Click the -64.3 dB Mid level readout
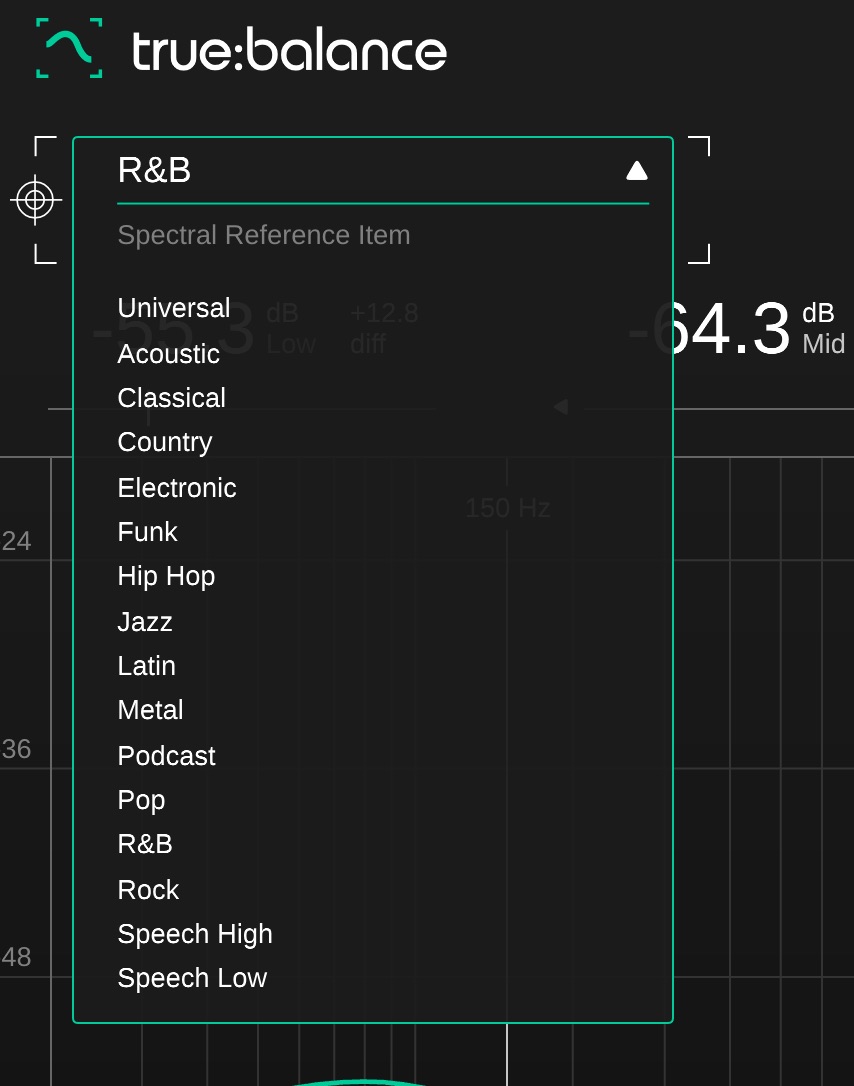Viewport: 854px width, 1086px height. [x=730, y=330]
